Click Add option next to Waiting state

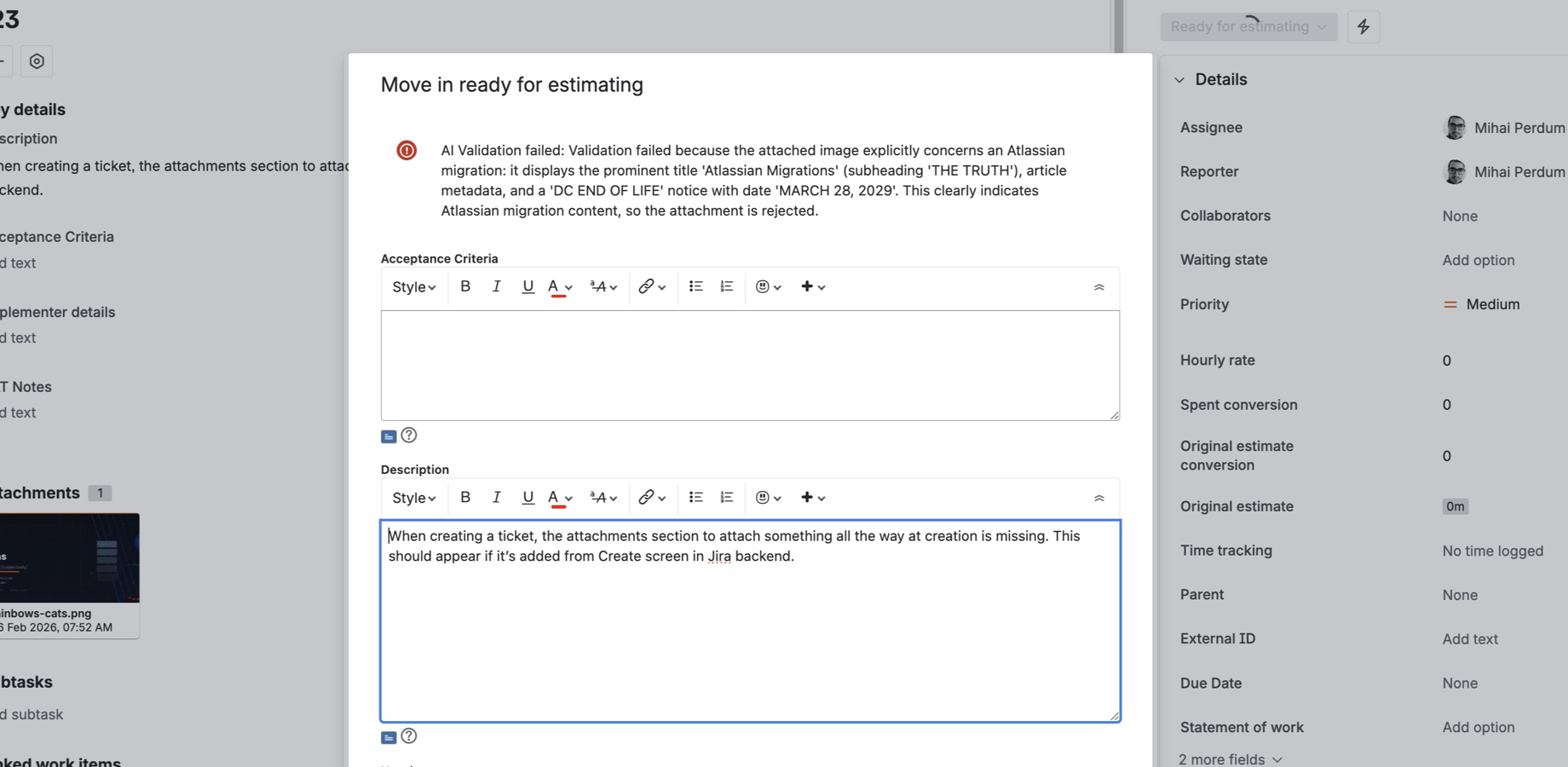(x=1479, y=260)
